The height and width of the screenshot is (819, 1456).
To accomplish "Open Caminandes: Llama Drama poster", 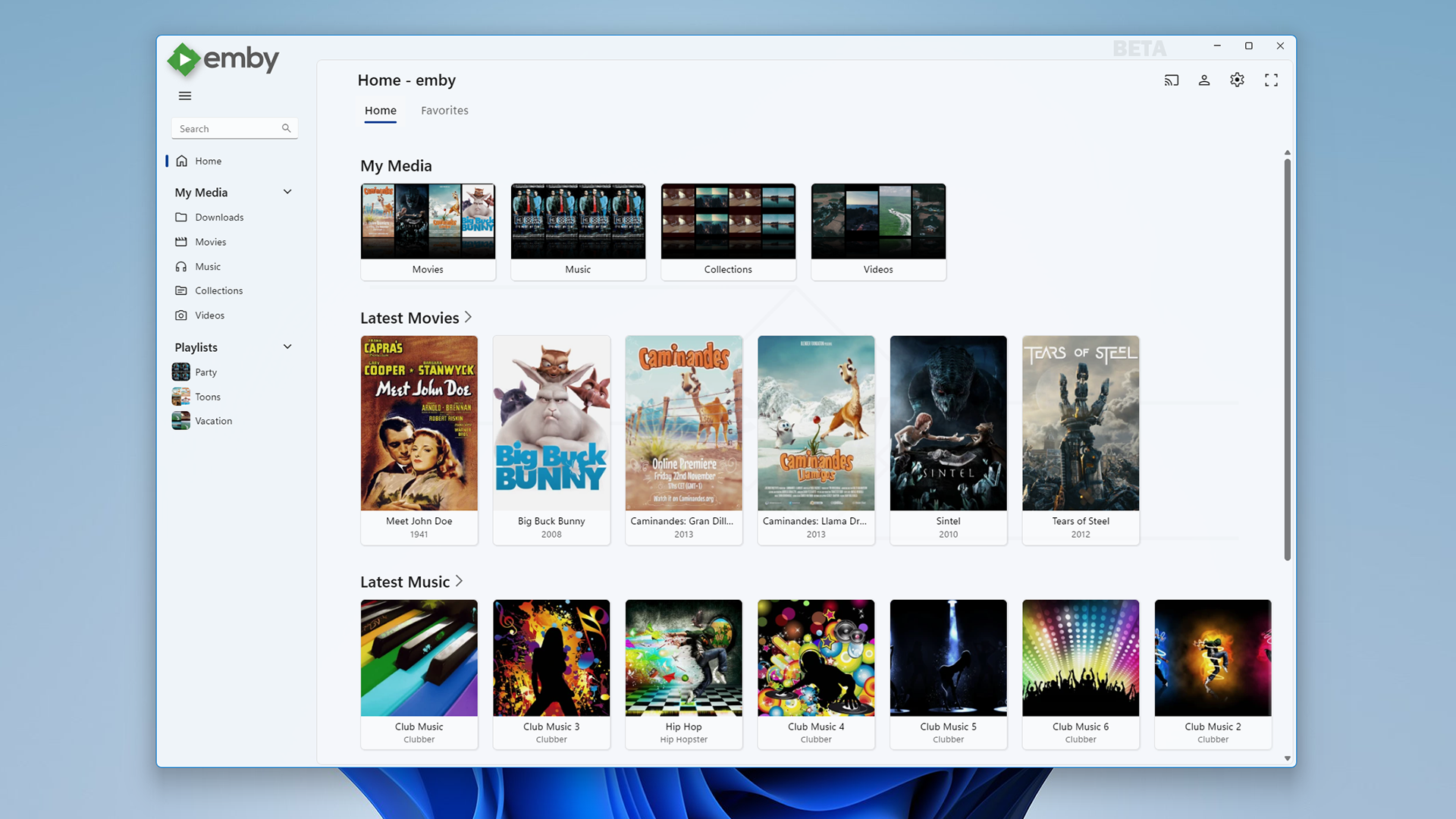I will pos(816,423).
